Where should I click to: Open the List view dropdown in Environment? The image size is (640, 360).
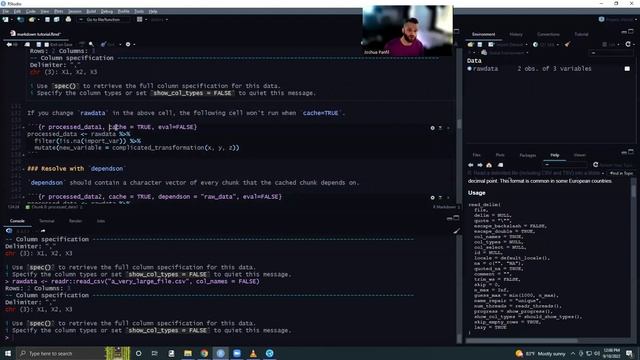click(x=611, y=44)
